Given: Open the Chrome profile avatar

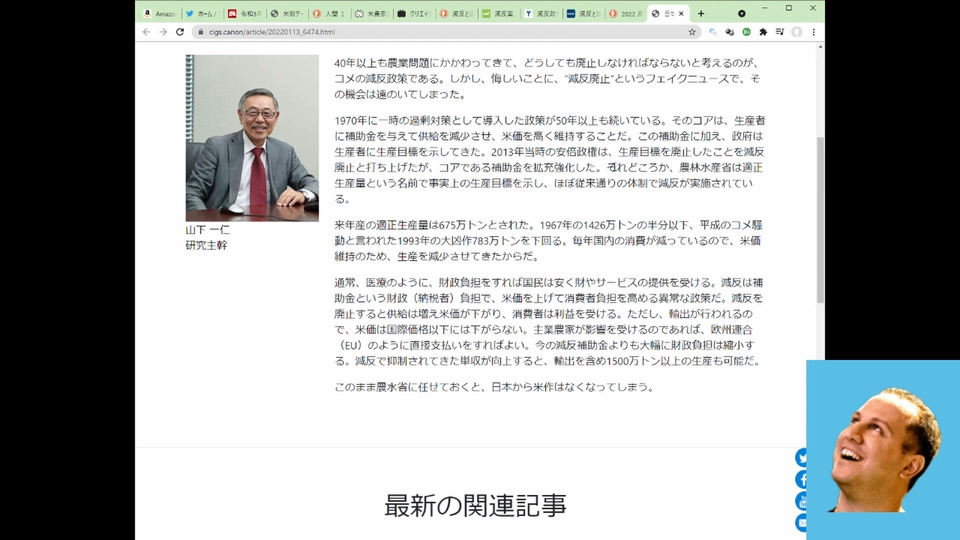Looking at the screenshot, I should pos(797,32).
